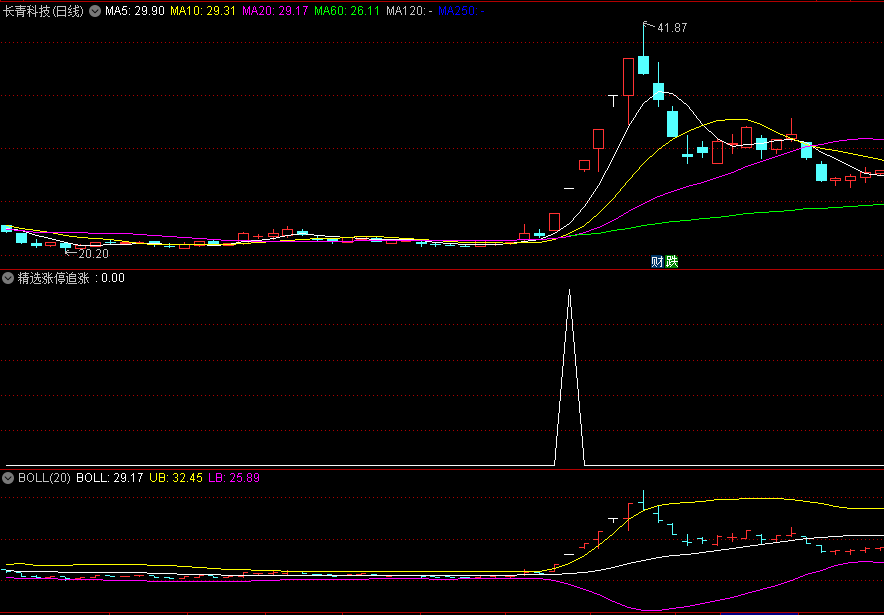Select the 精选涨停追涨 : 0.00 indicator label
This screenshot has width=884, height=615.
(71, 278)
